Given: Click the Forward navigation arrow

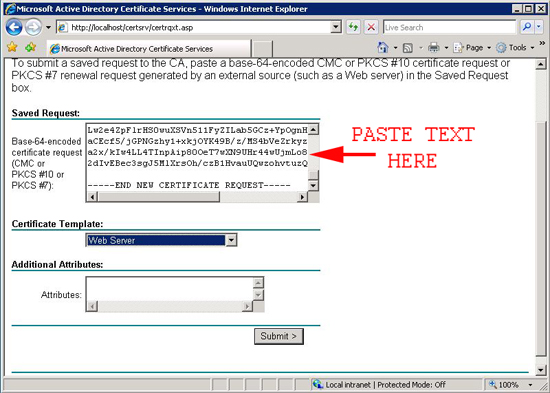Looking at the screenshot, I should 33,27.
